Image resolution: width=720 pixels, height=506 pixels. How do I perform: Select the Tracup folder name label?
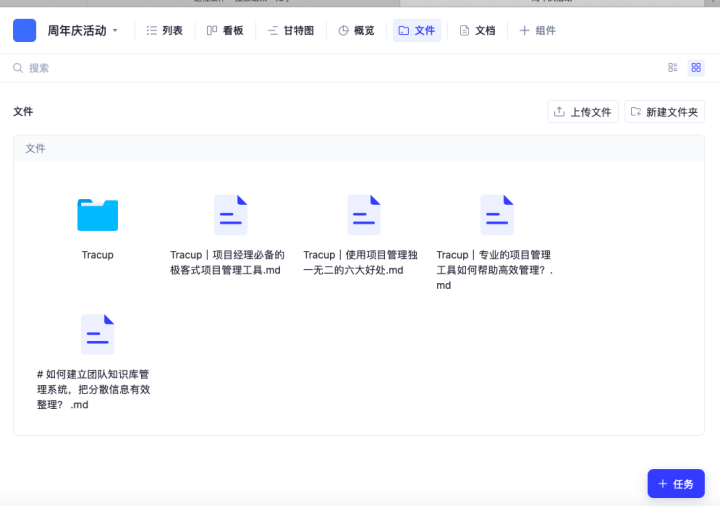pyautogui.click(x=97, y=255)
